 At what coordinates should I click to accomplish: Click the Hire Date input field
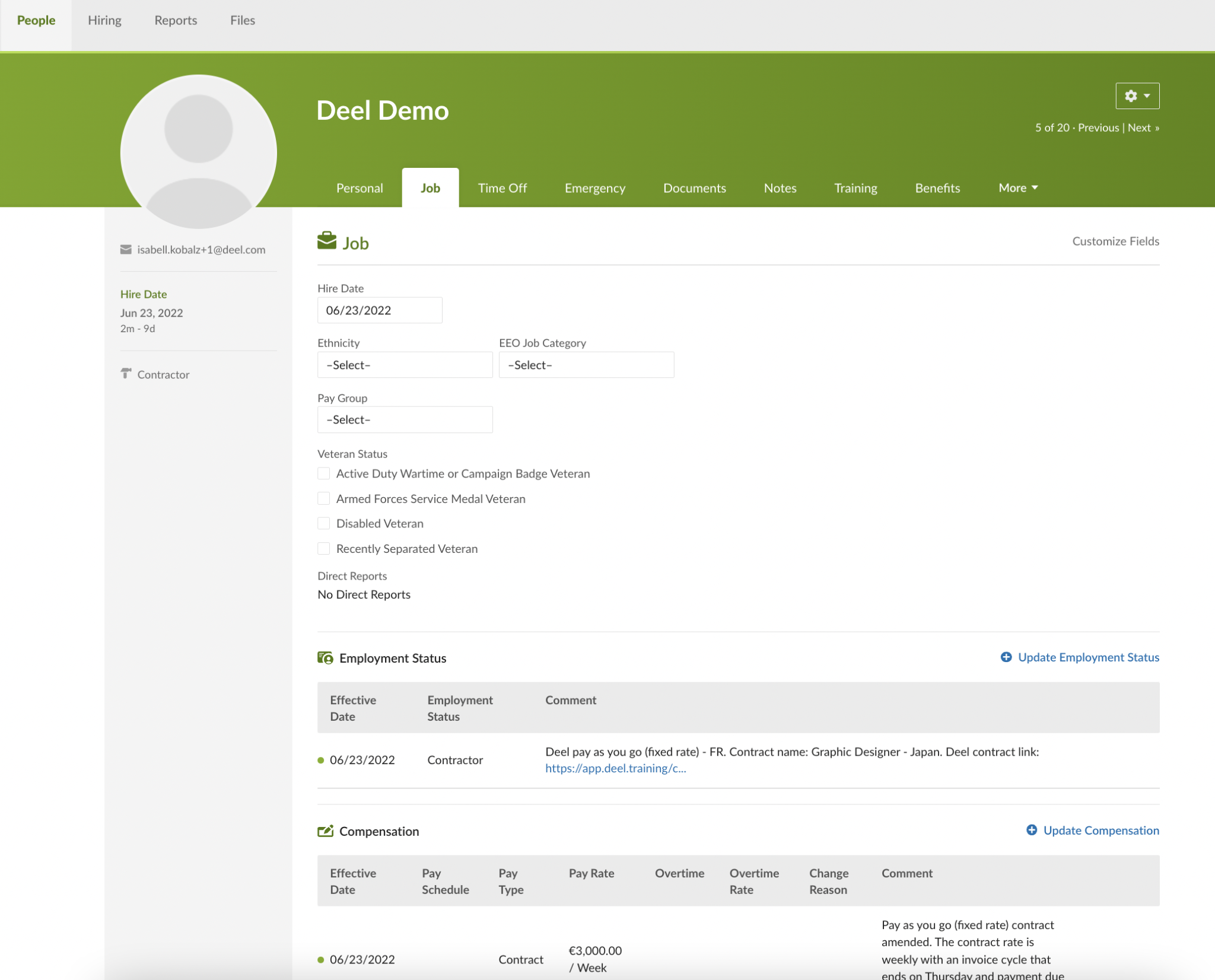380,310
